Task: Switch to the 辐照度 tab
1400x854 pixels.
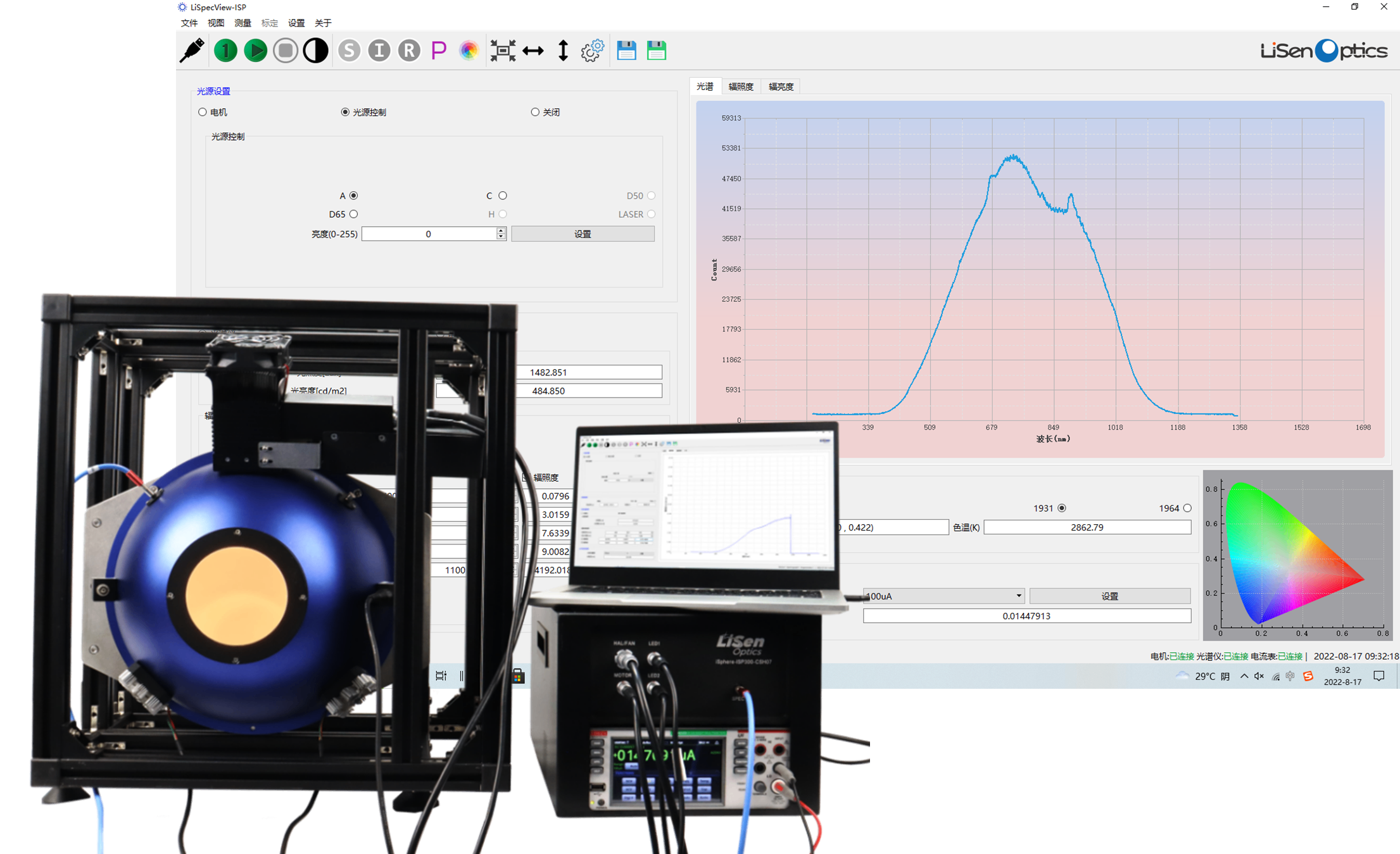Action: [x=740, y=87]
